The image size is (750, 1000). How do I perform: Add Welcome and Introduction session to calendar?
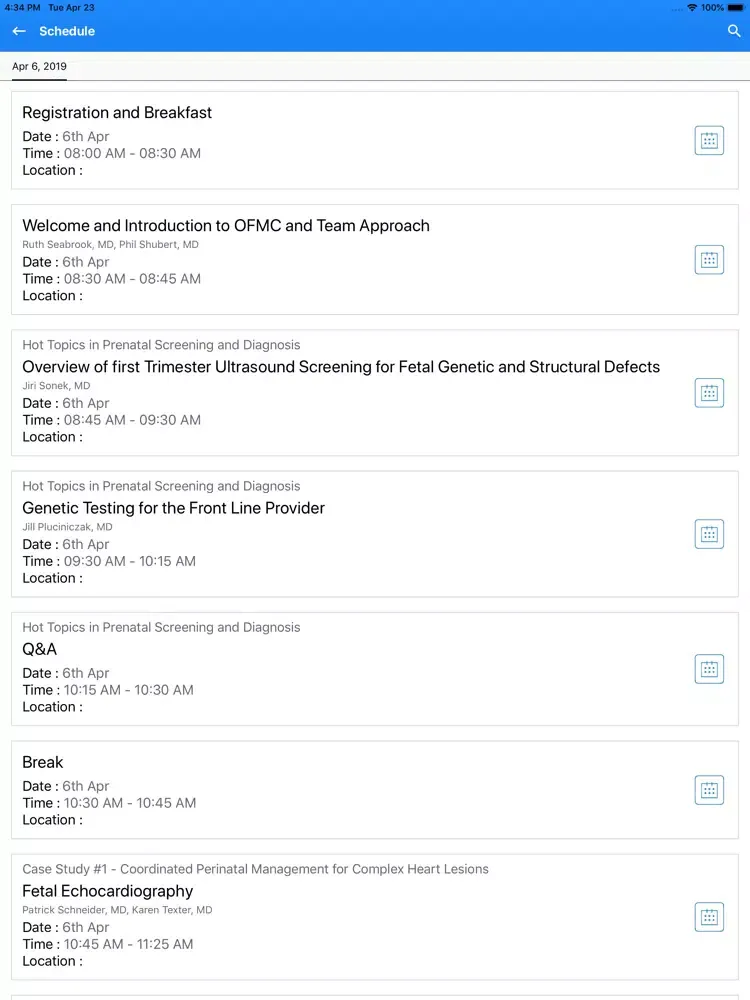coord(709,260)
